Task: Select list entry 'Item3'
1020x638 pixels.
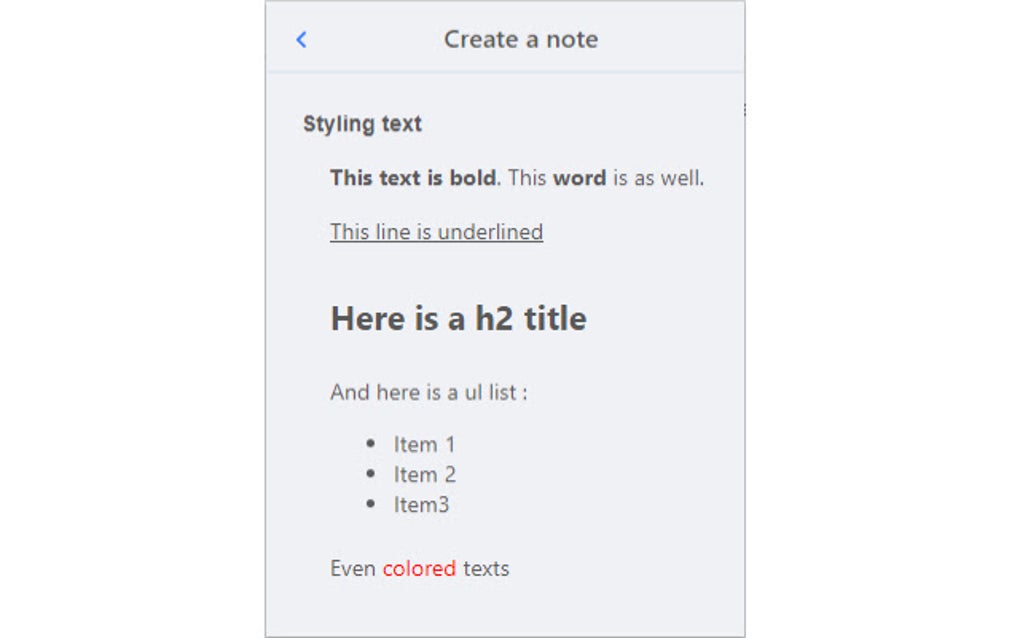Action: point(421,504)
